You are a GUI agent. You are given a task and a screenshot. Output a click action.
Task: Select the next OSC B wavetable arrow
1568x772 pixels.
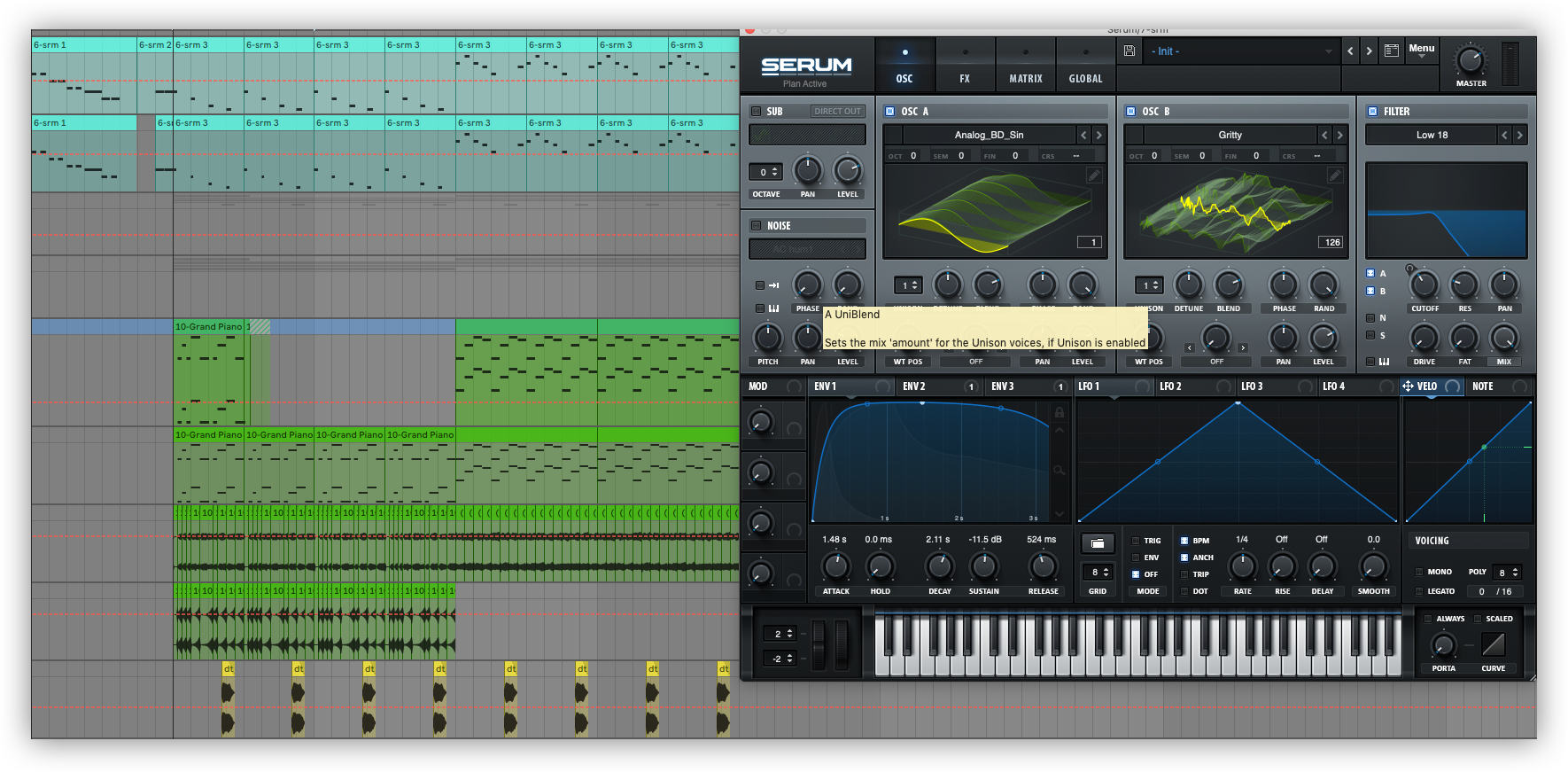(1339, 135)
